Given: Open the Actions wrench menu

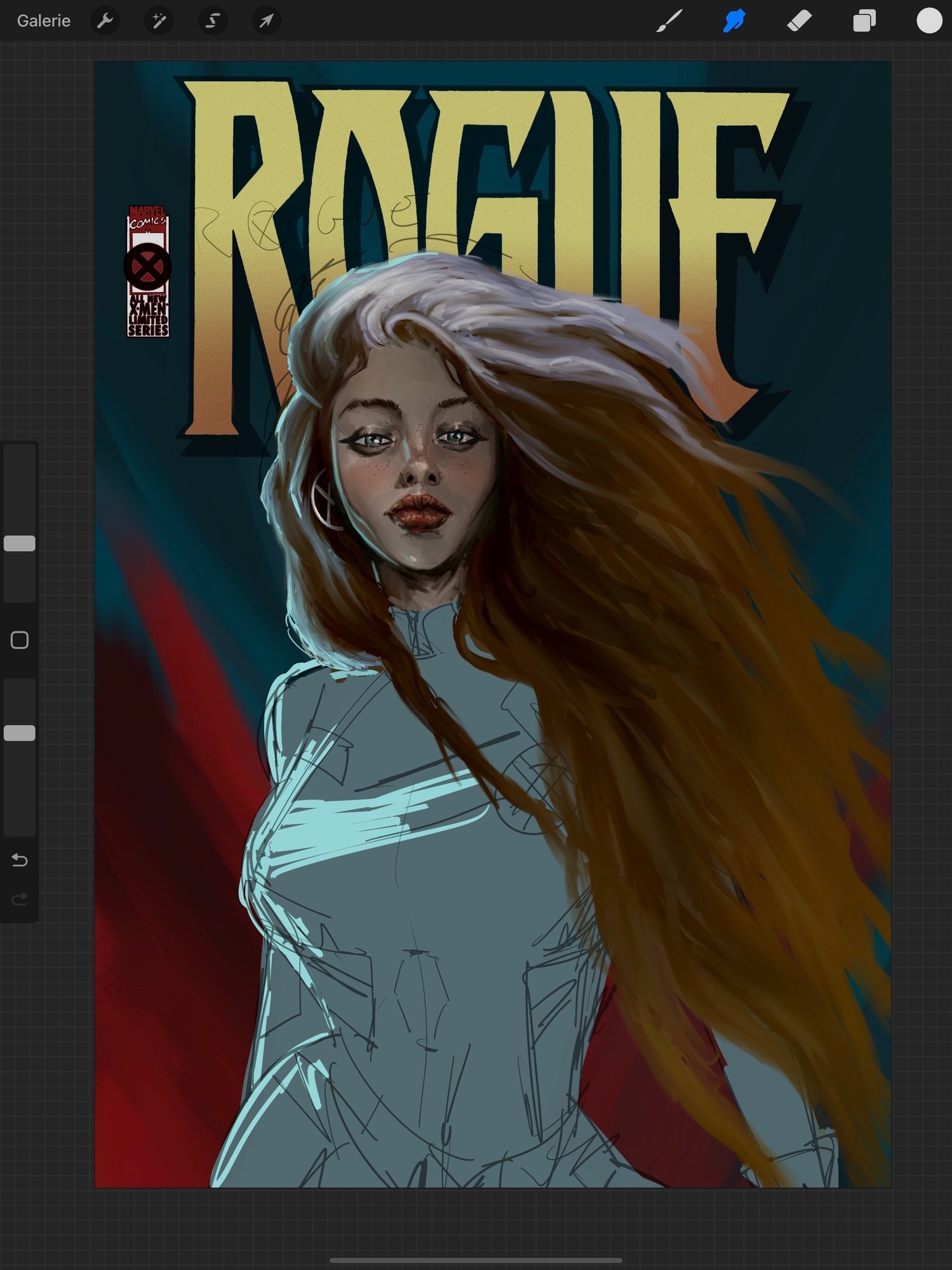Looking at the screenshot, I should (105, 21).
